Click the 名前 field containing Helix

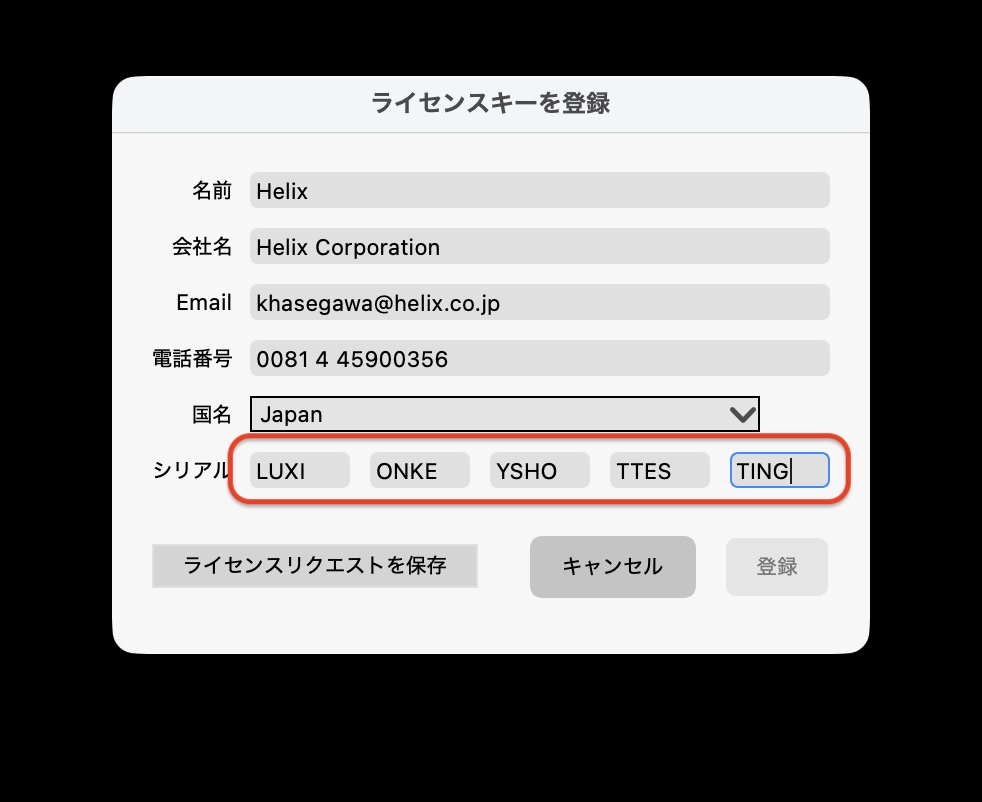pos(540,190)
